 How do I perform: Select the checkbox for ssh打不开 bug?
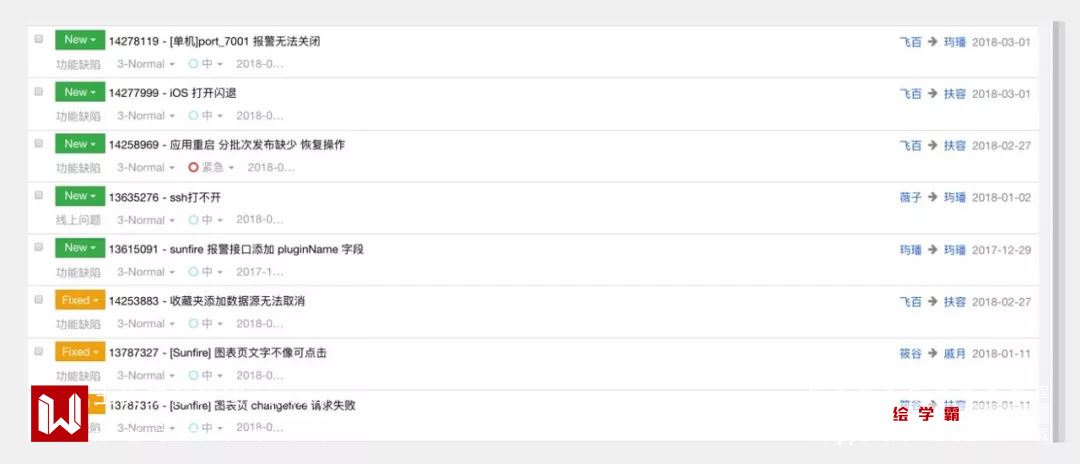click(39, 195)
